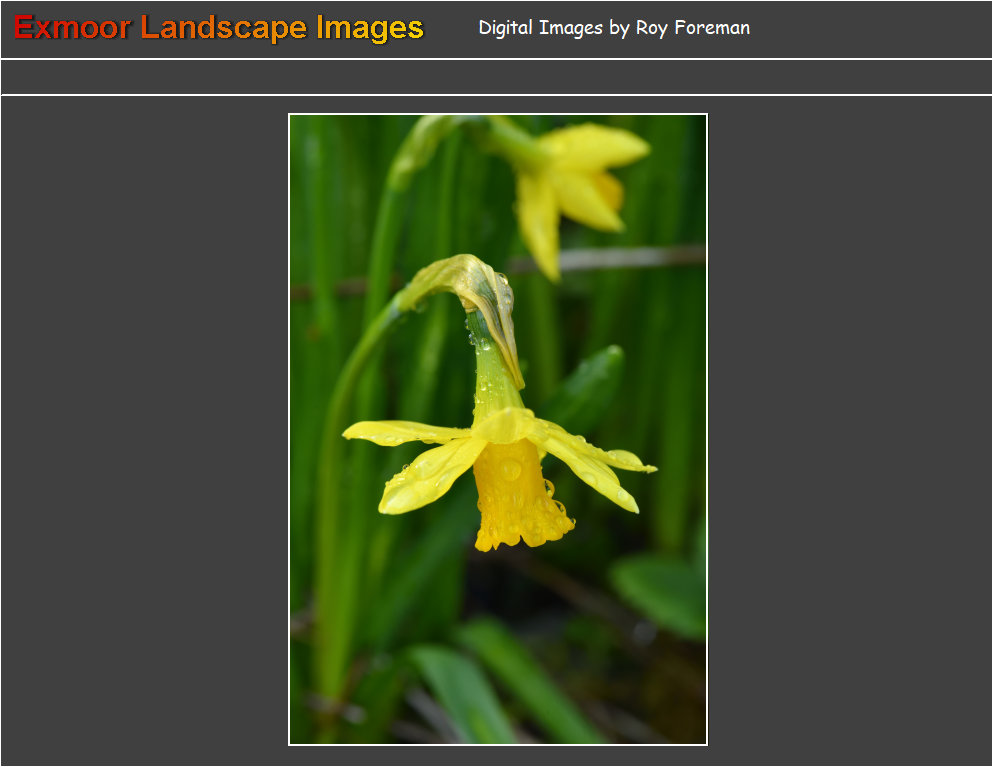Image resolution: width=993 pixels, height=767 pixels.
Task: Click the large water droplet on the trumpet
Action: point(511,469)
